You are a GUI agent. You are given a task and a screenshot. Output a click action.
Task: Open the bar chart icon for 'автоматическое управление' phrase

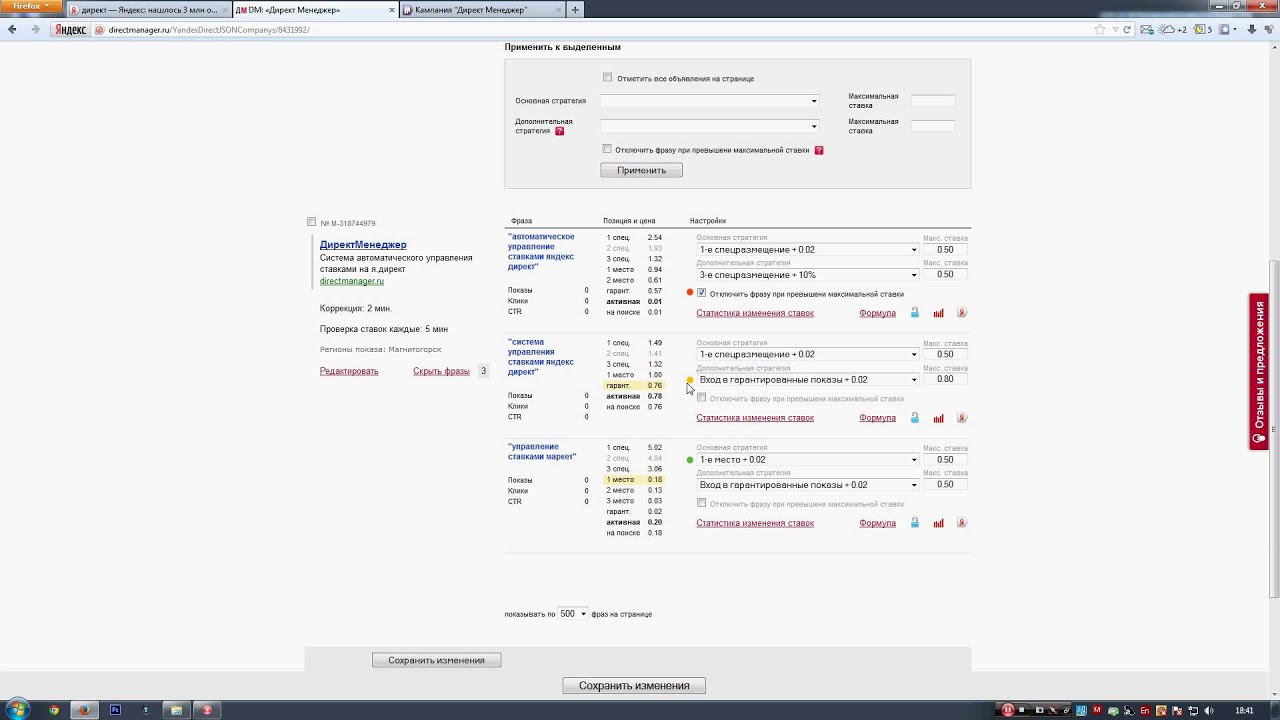pos(938,313)
